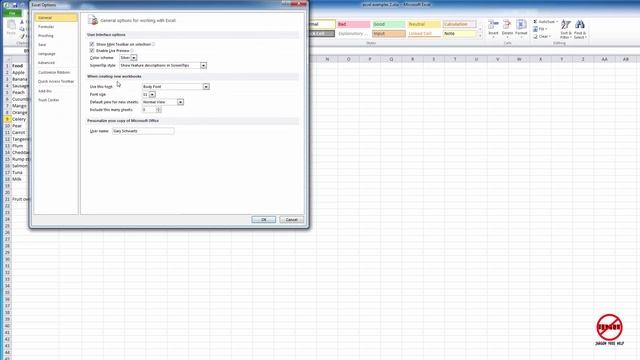This screenshot has width=640, height=360.
Task: Enable the Show Mini Toolbar on selection checkbox
Action: 92,44
